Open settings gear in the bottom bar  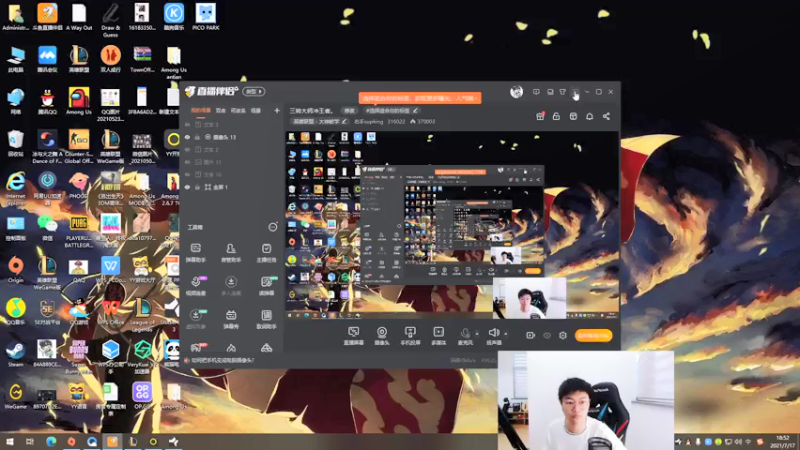[x=563, y=335]
